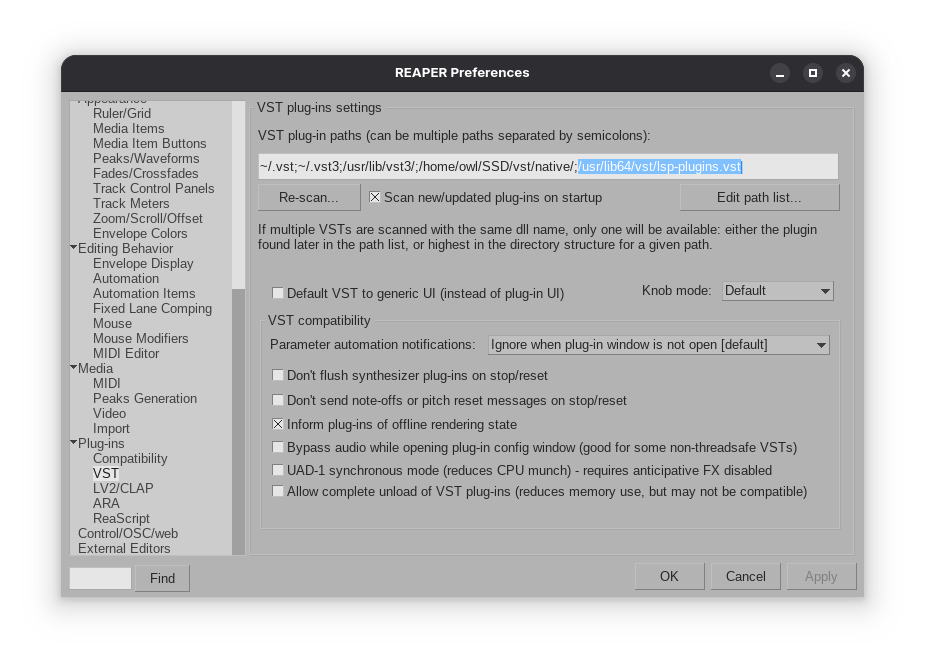The height and width of the screenshot is (664, 925).
Task: Open the Knob mode dropdown
Action: pos(778,291)
